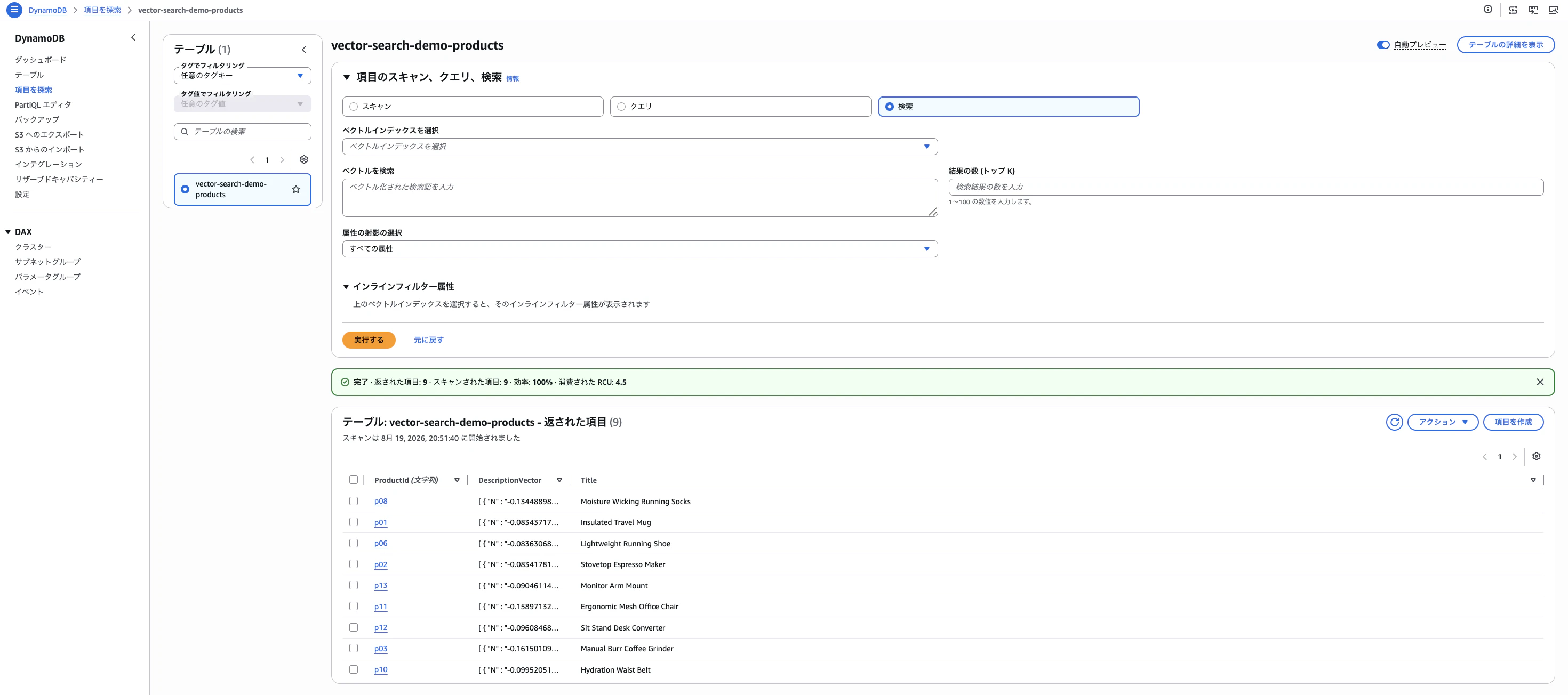Open results table settings gear
Screen dimensions: 1568x695
click(1537, 457)
